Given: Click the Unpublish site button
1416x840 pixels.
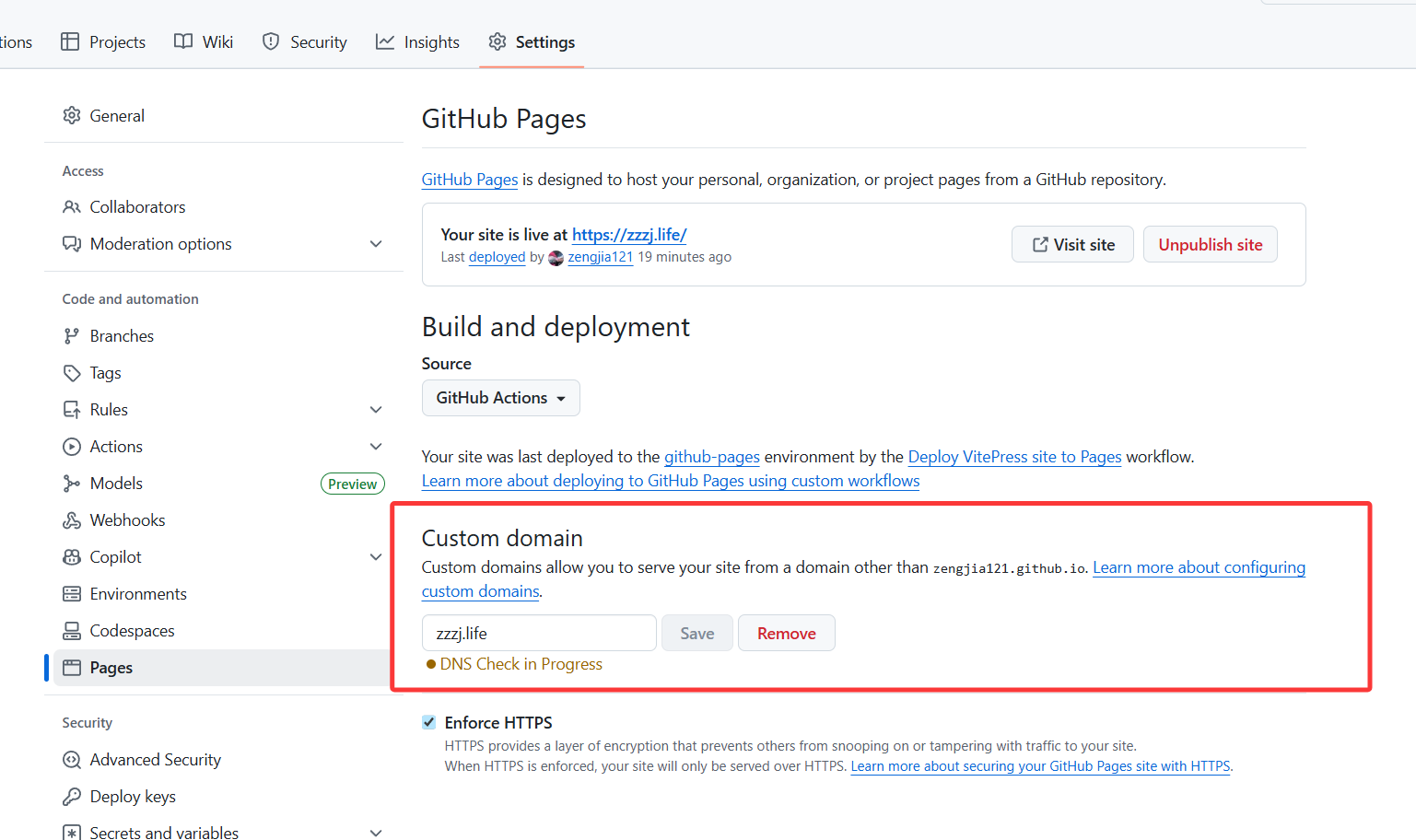Looking at the screenshot, I should click(x=1211, y=244).
